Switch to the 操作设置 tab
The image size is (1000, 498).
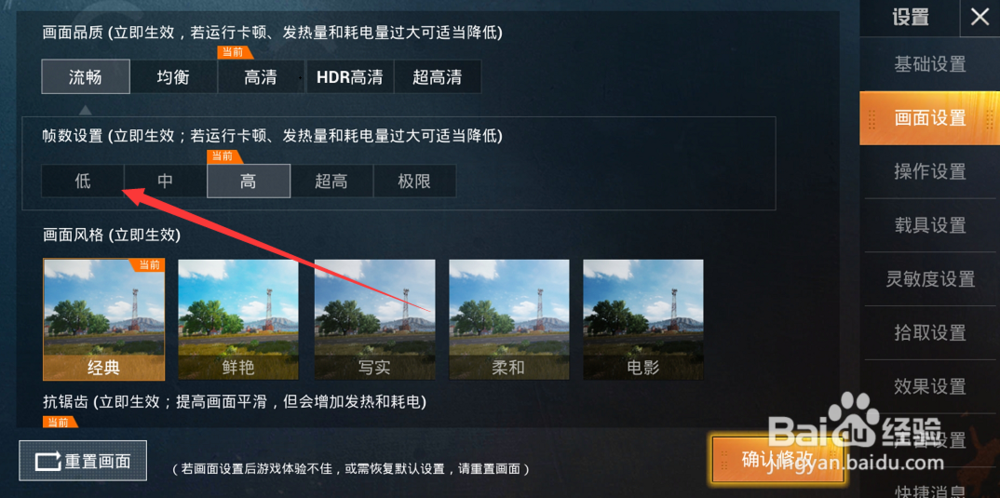point(930,172)
